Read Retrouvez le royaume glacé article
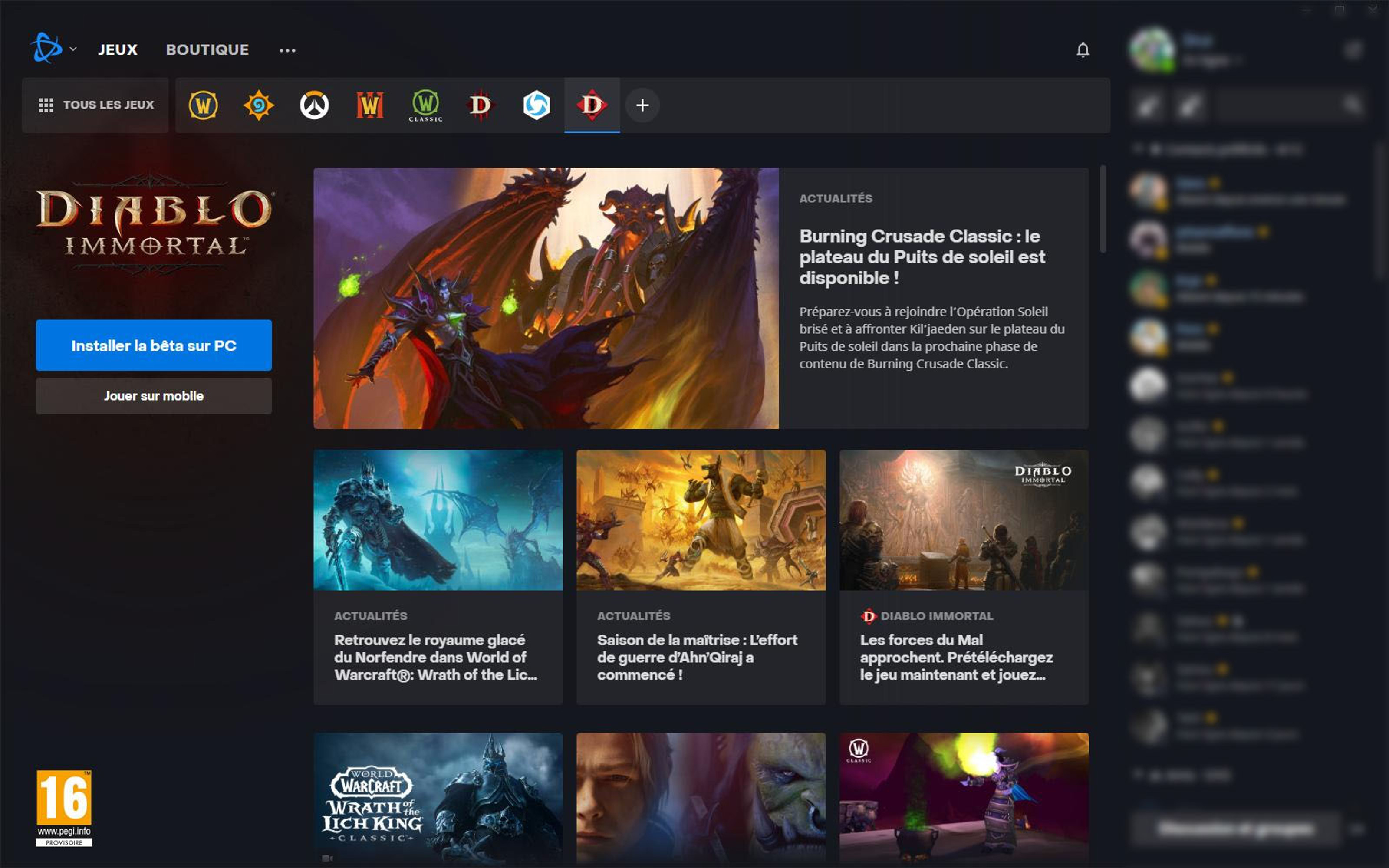The height and width of the screenshot is (868, 1389). [x=436, y=658]
